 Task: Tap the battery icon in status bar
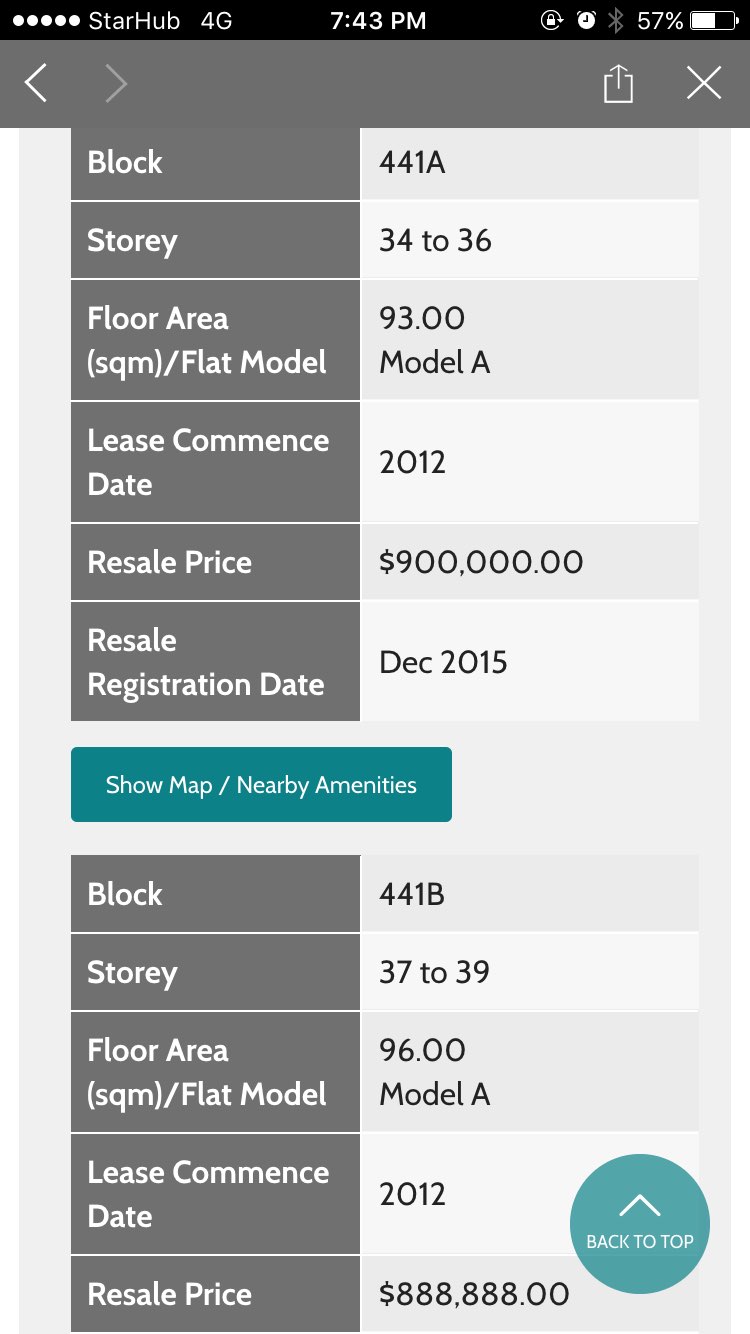coord(714,20)
